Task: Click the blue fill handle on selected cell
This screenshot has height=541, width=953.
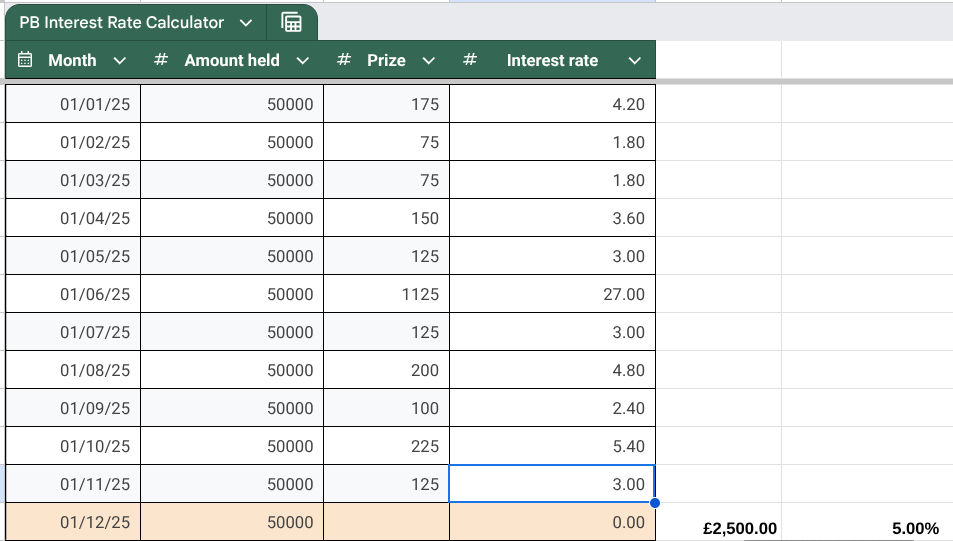Action: tap(655, 502)
